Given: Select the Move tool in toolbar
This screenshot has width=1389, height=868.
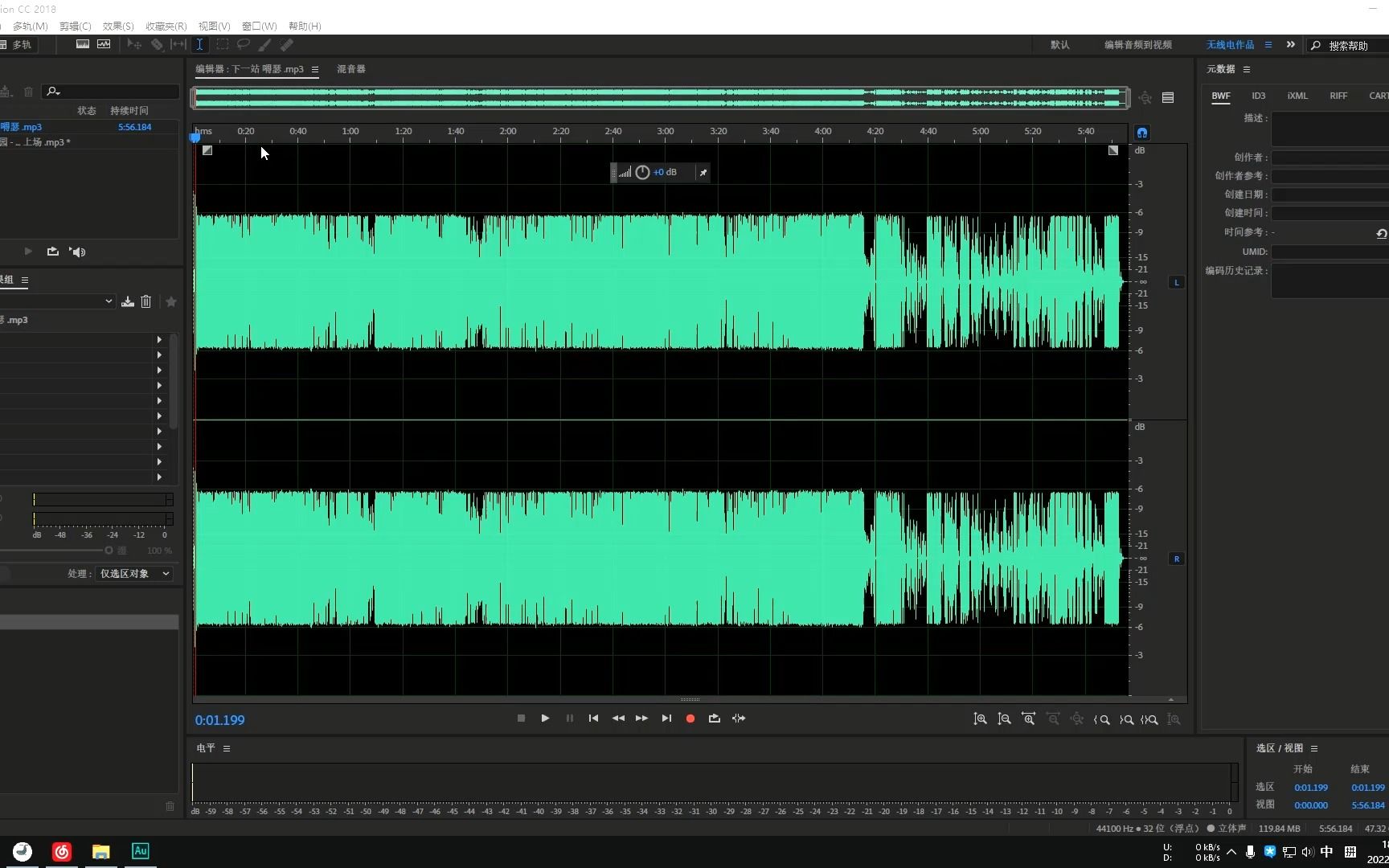Looking at the screenshot, I should 134,44.
